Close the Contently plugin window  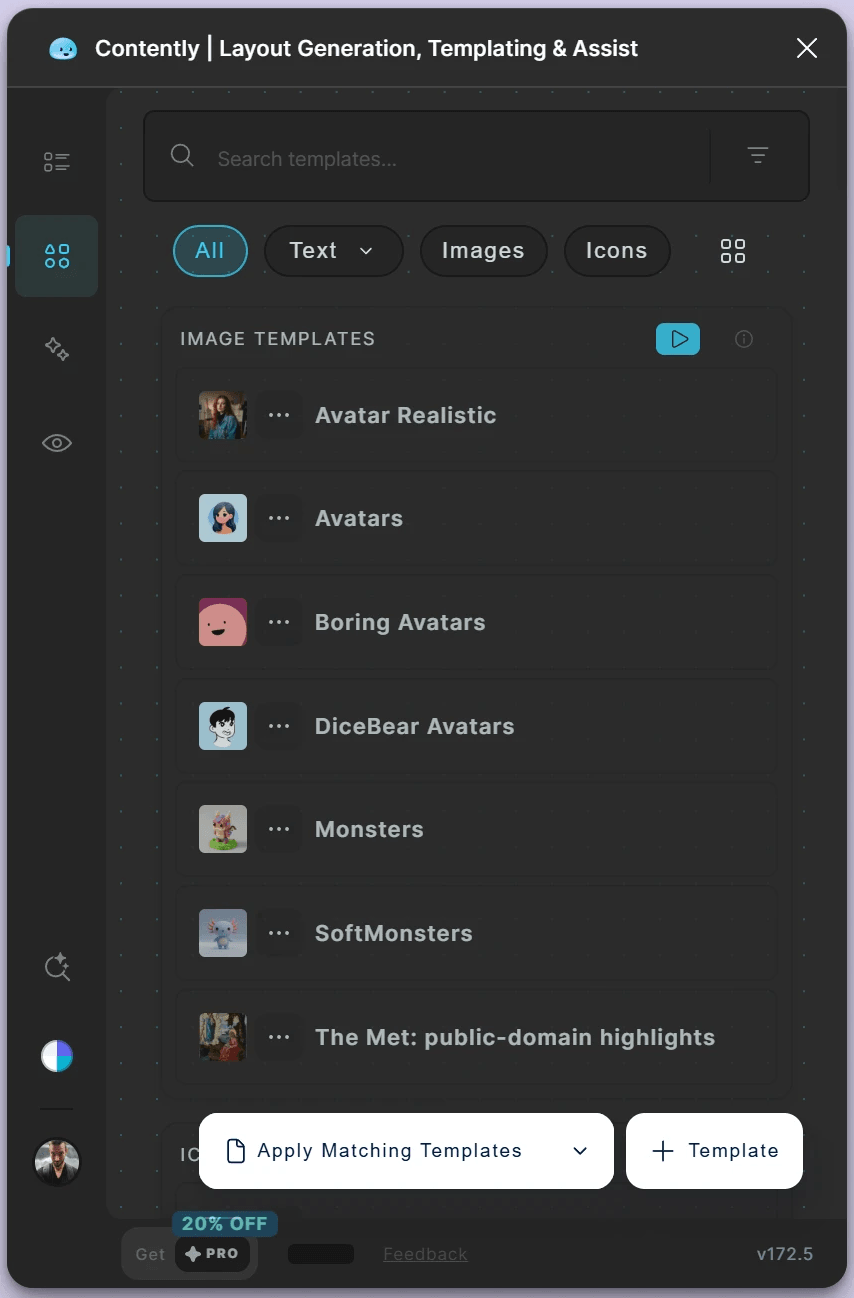(x=807, y=48)
